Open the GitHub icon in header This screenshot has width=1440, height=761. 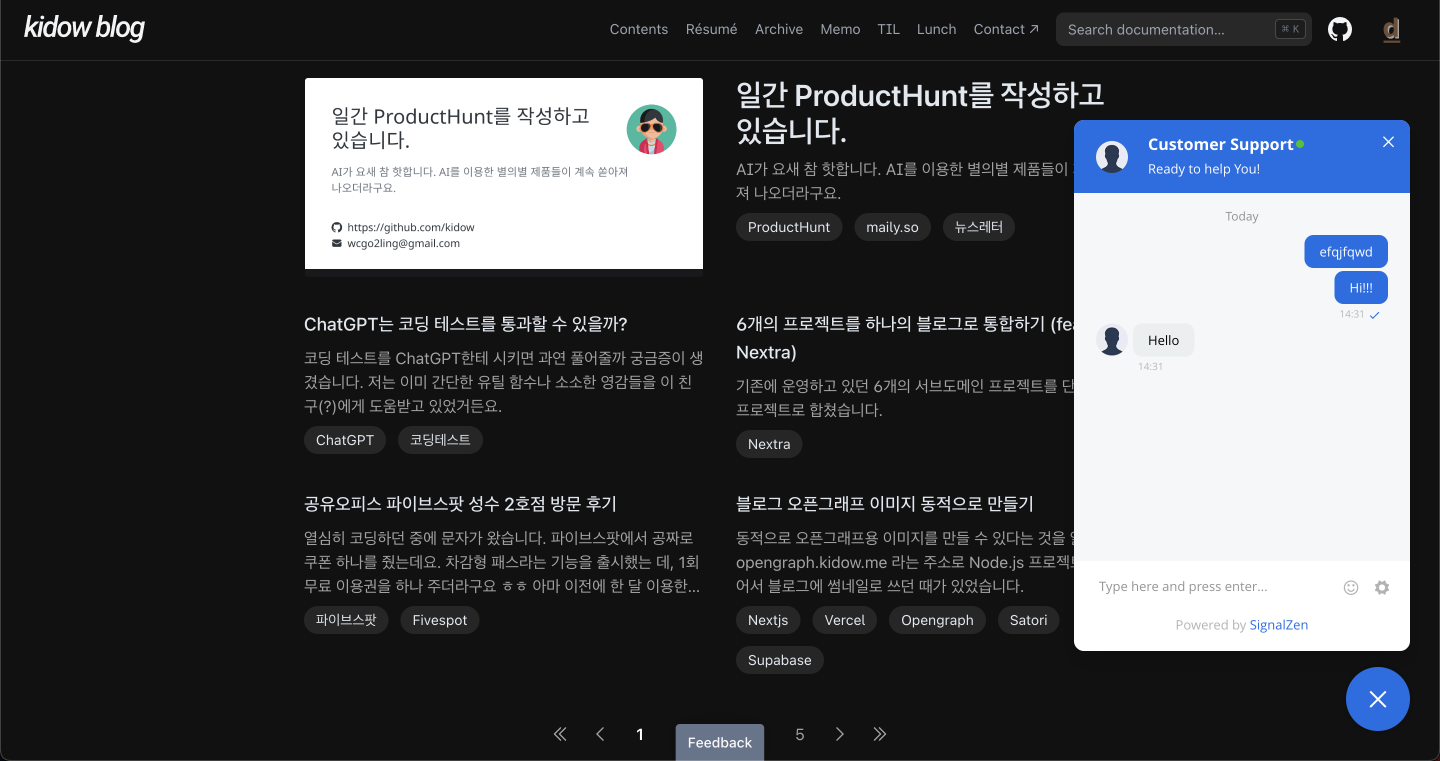[1340, 29]
